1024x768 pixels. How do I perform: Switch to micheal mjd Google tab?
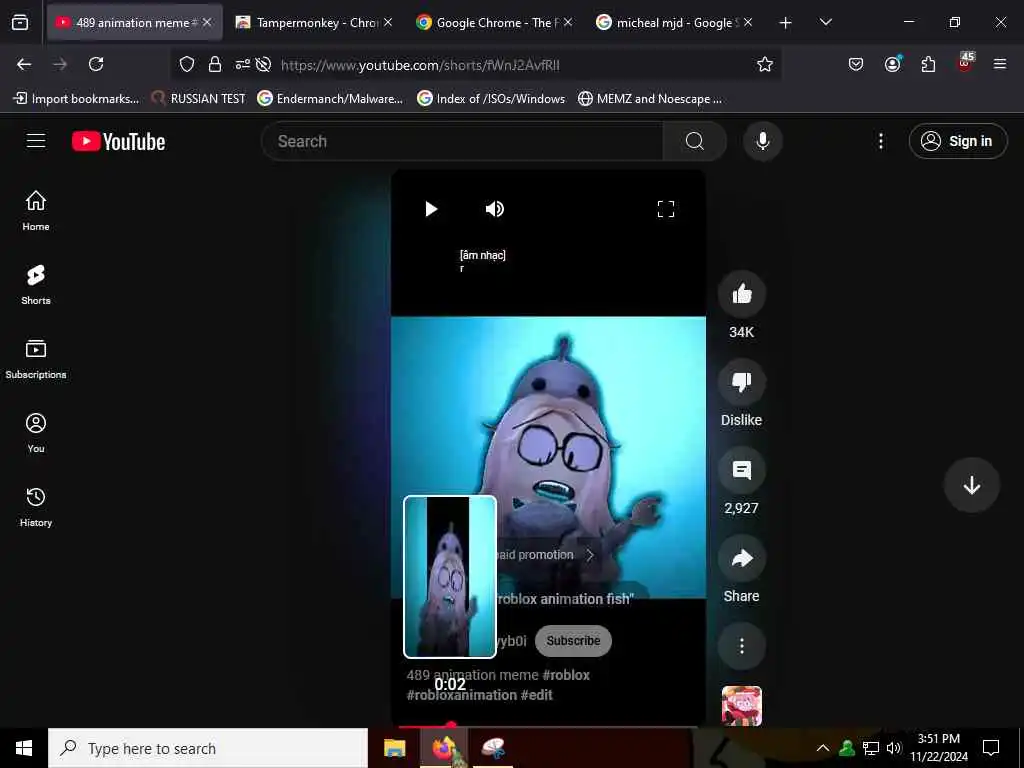[674, 23]
